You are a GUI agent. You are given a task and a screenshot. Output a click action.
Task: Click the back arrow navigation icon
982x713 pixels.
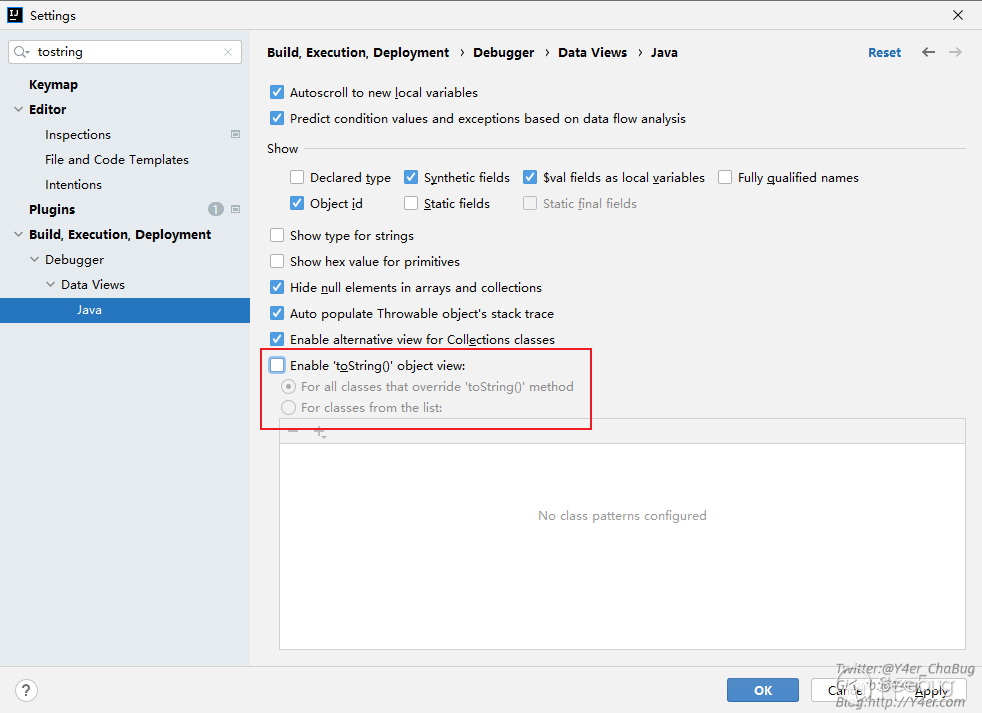coord(928,52)
